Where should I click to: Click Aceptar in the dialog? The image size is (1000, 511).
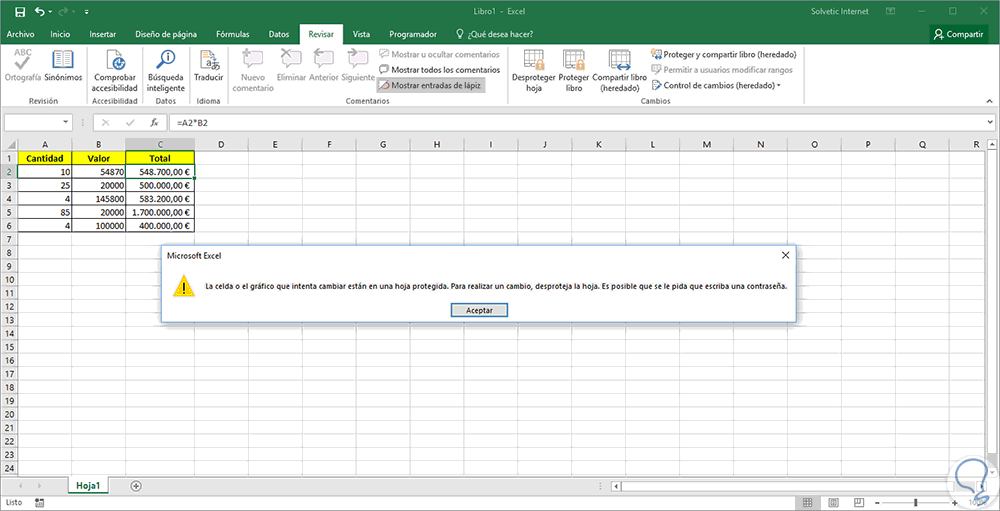tap(479, 309)
